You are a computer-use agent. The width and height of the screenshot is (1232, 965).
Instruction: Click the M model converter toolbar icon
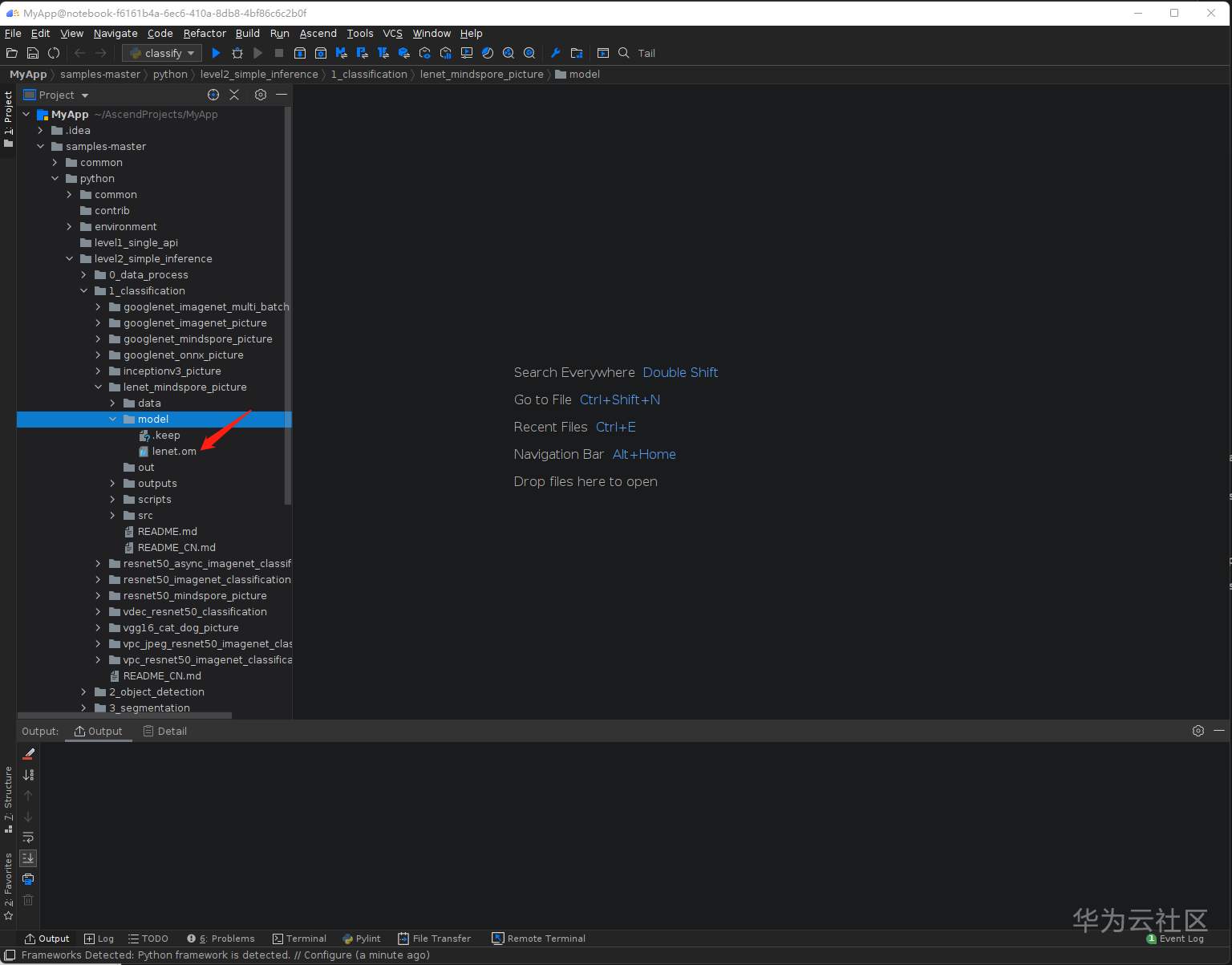coord(342,53)
